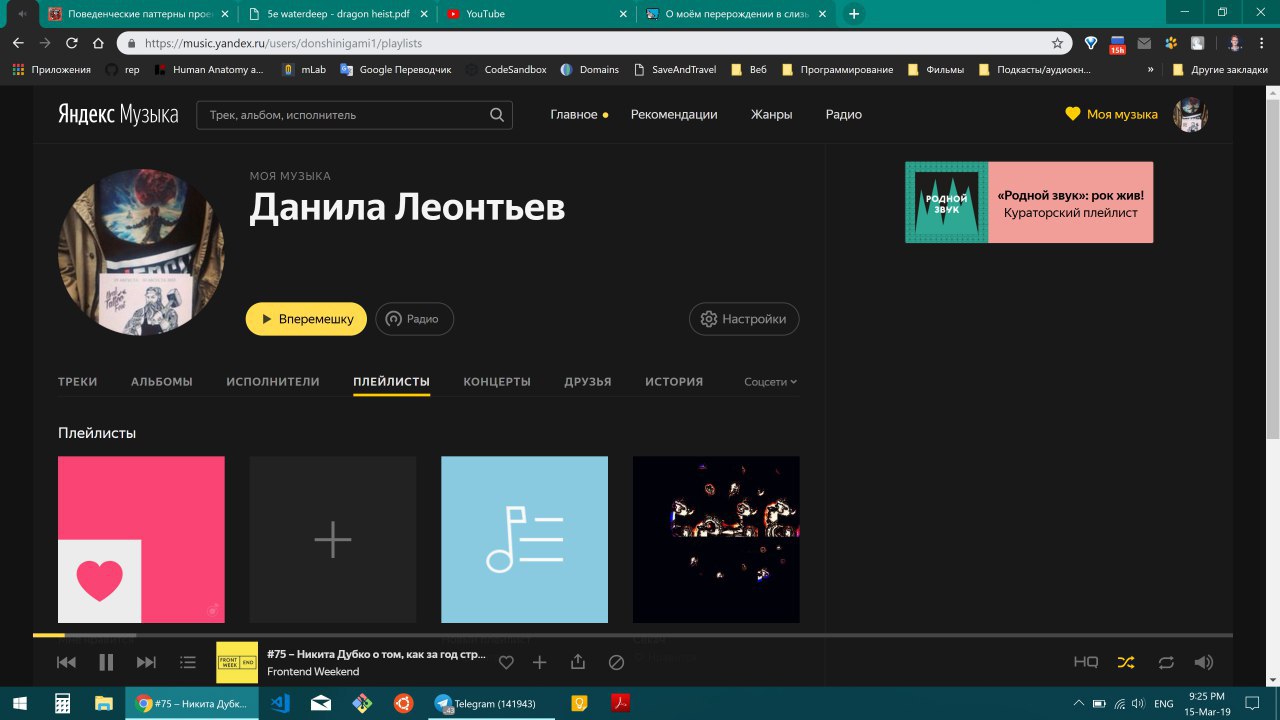This screenshot has height=720, width=1280.
Task: Open Visual Studio Code from taskbar
Action: tap(280, 703)
